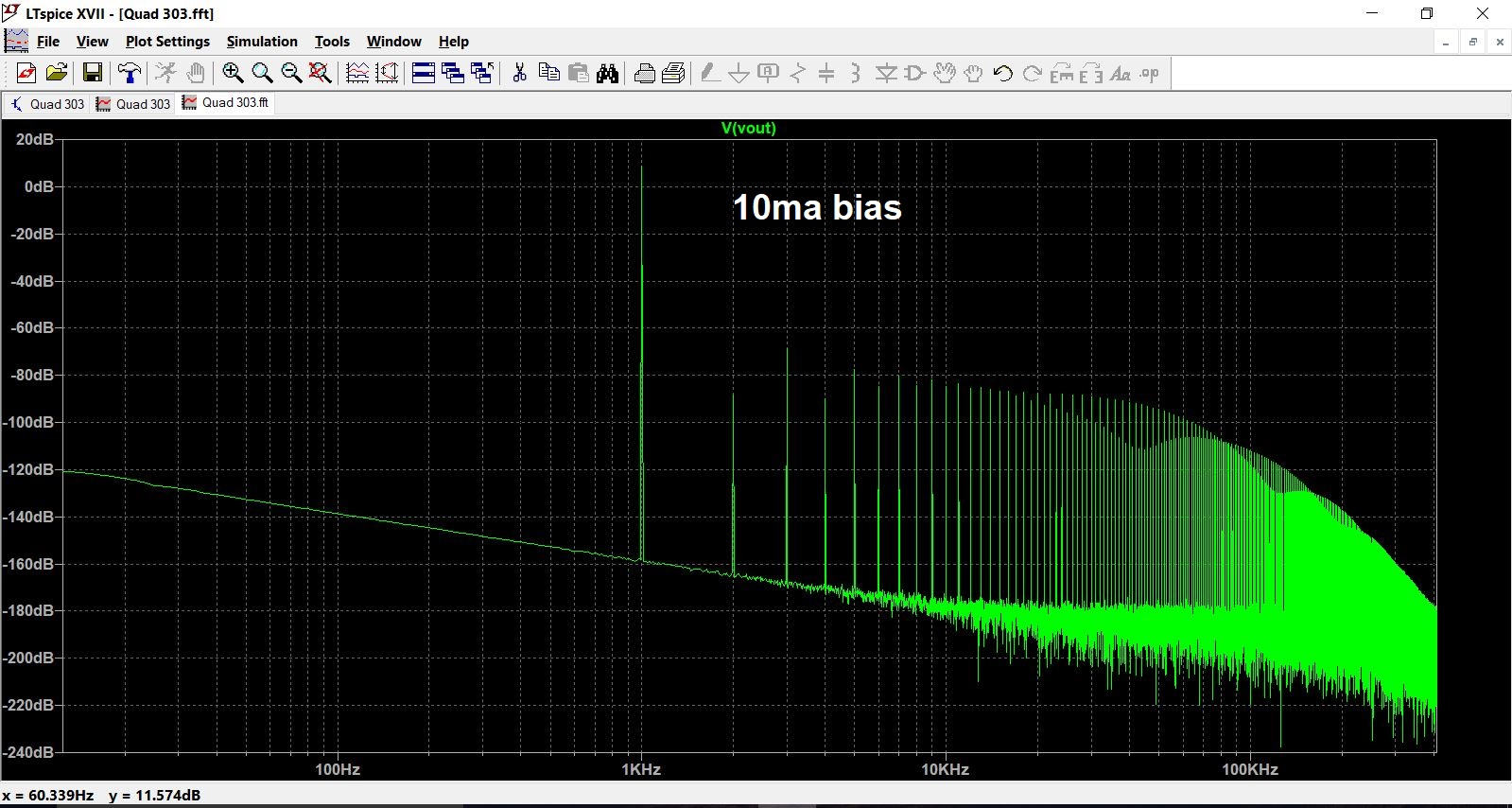Screen dimensions: 1512x808
Task: Click the Zoom to fit icon
Action: click(x=321, y=73)
